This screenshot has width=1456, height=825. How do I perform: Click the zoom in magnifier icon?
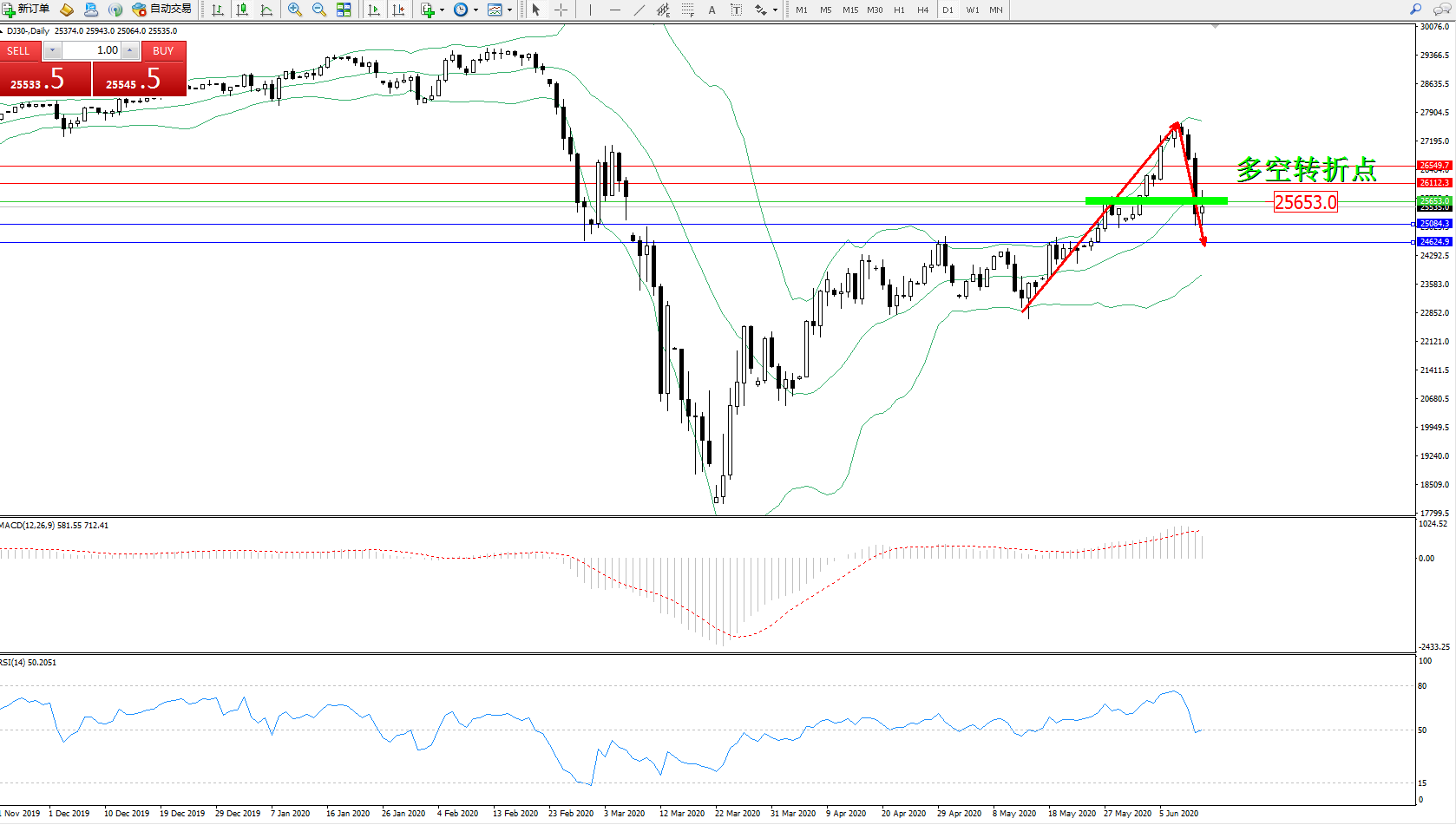(x=295, y=10)
